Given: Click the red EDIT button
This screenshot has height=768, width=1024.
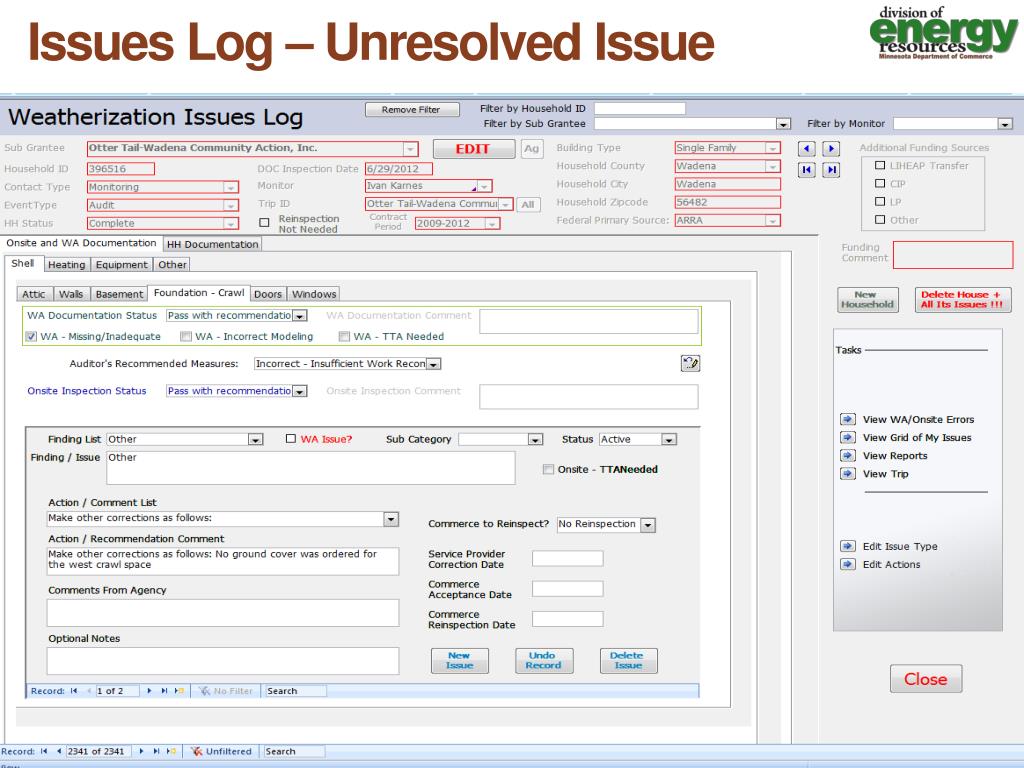Looking at the screenshot, I should click(x=472, y=149).
